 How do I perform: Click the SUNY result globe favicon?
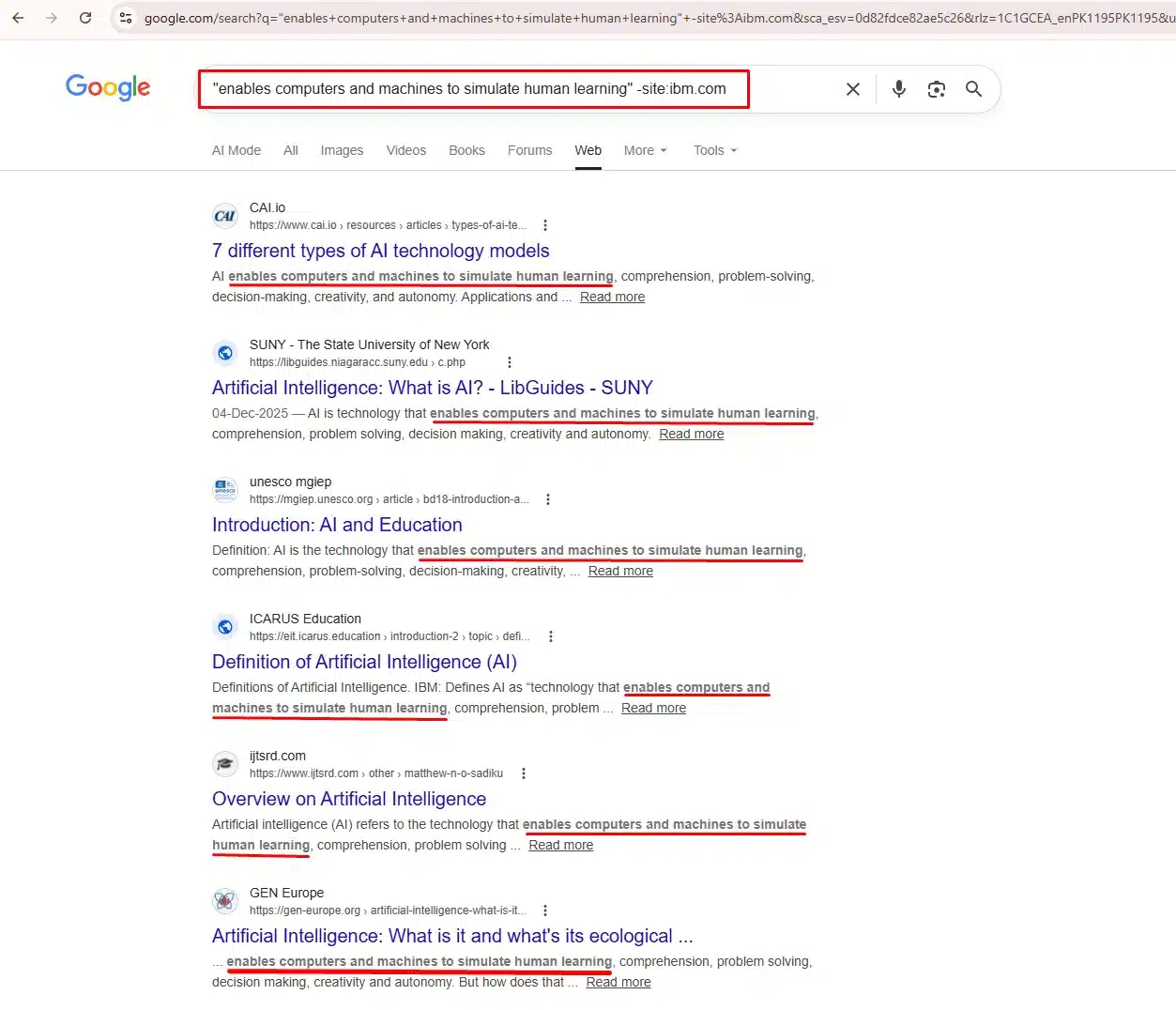(225, 353)
